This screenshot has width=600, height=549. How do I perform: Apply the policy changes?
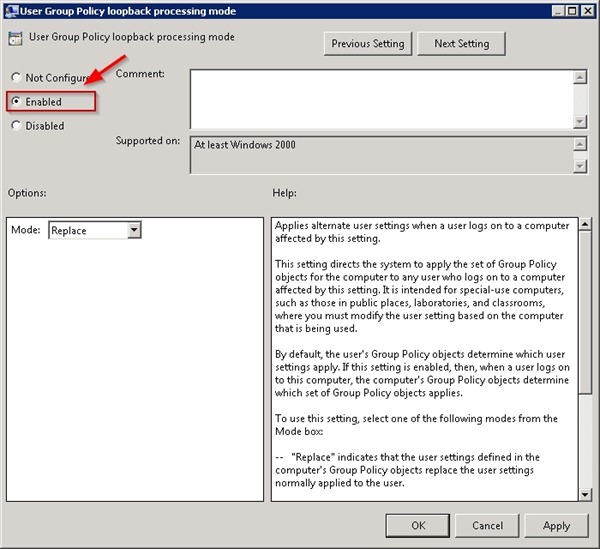[x=556, y=526]
